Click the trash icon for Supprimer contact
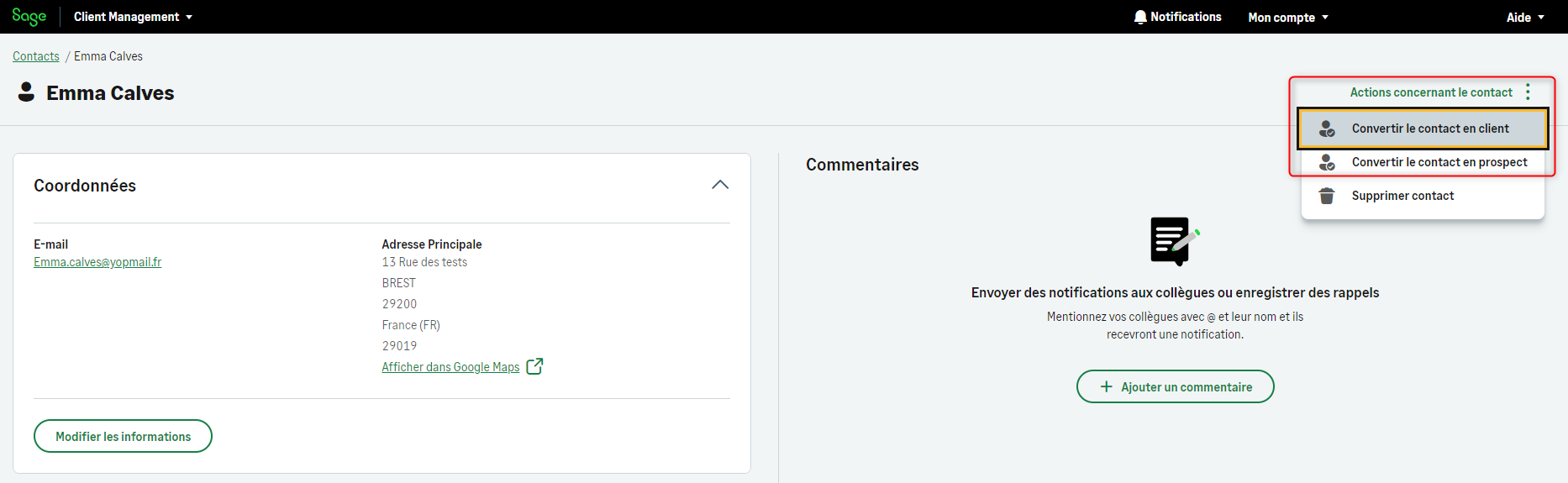 1327,196
